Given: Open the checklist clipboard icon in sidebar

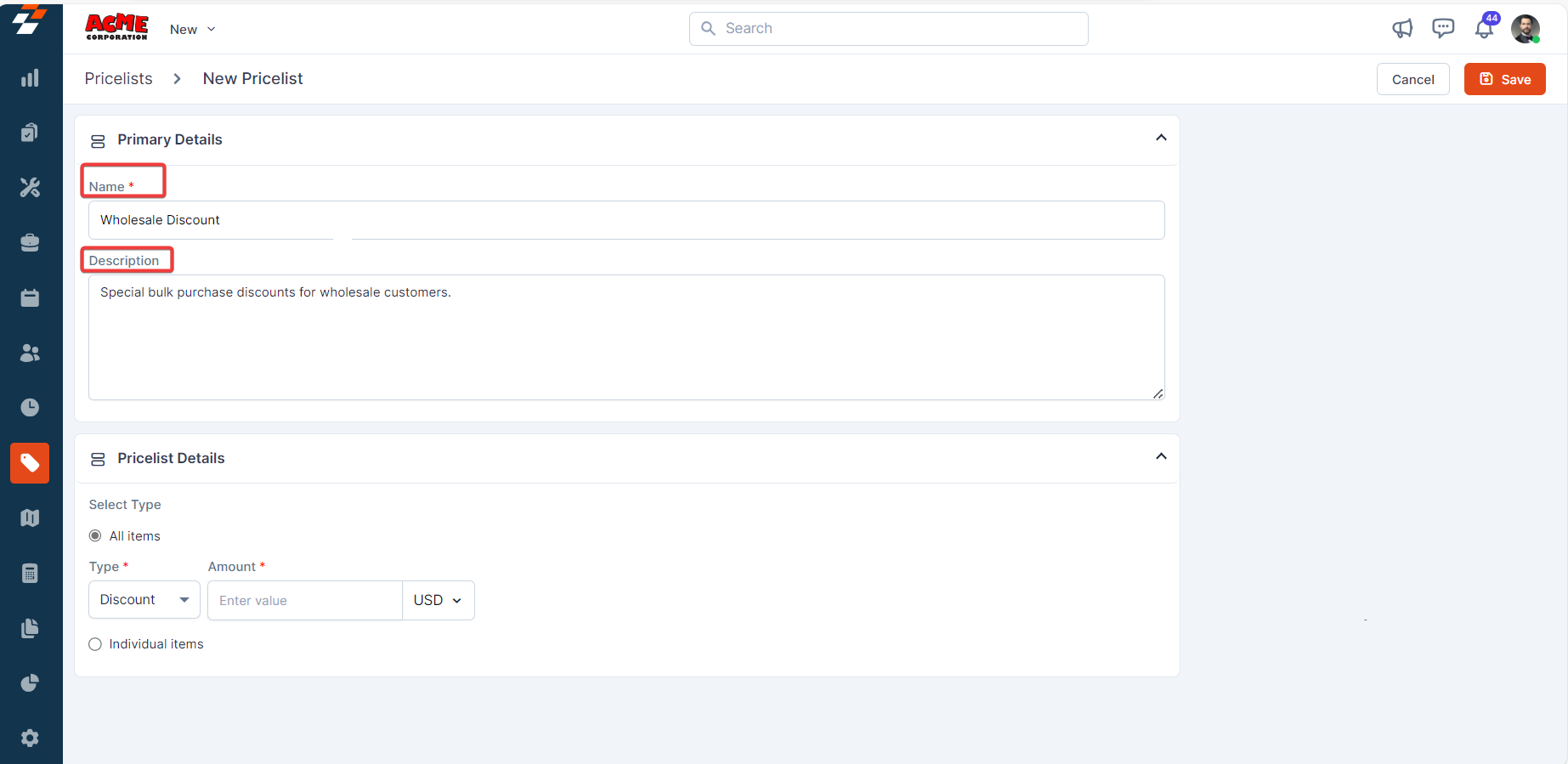Looking at the screenshot, I should tap(30, 133).
